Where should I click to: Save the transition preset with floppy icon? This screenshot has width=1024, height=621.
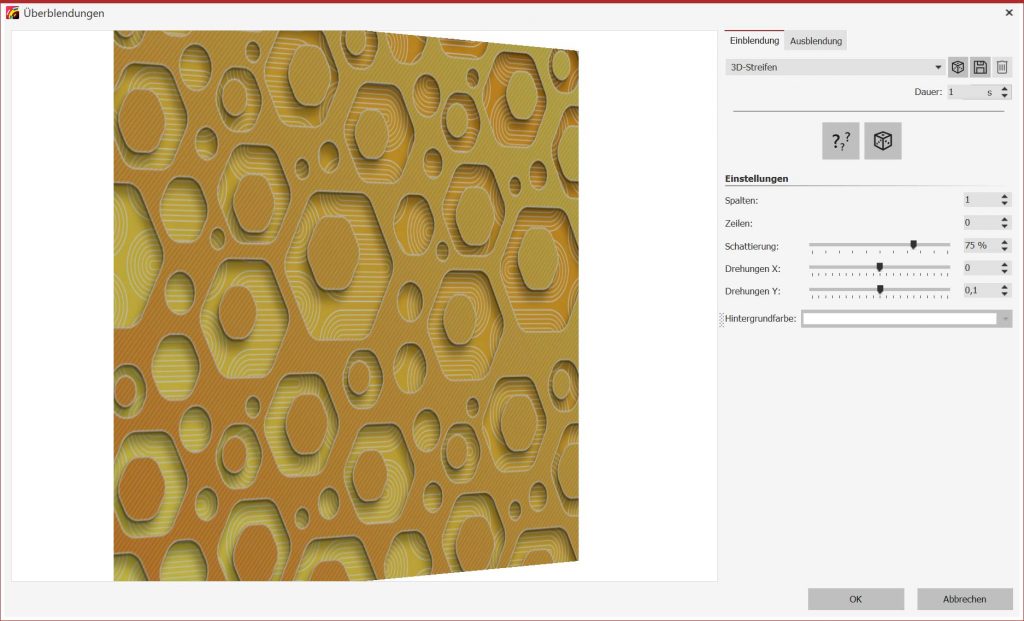coord(980,67)
